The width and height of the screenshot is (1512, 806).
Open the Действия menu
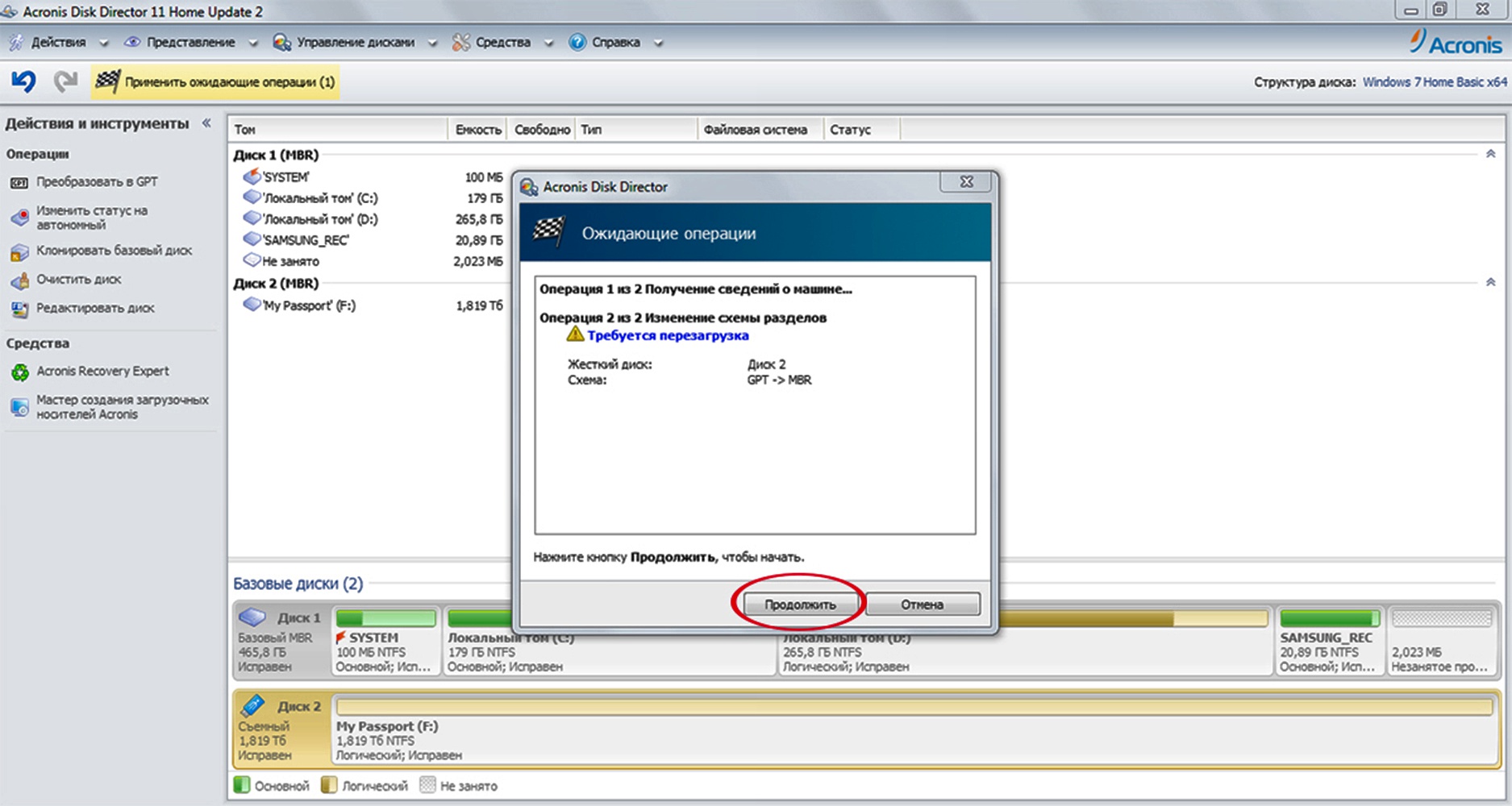pos(58,43)
